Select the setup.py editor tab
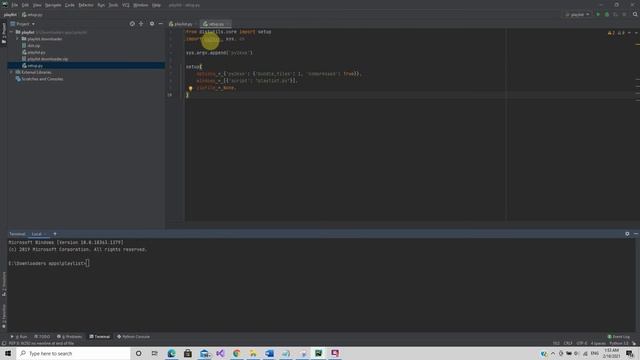Screen dimensions: 640x360 216,24
